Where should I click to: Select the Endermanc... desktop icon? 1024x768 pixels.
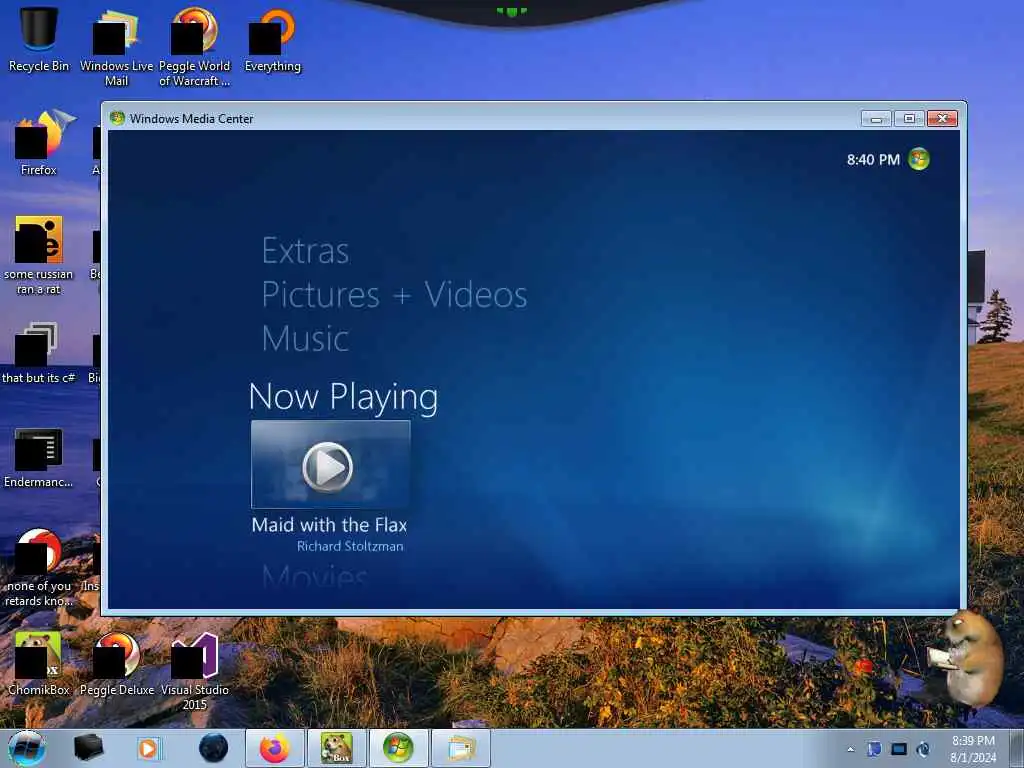[x=39, y=458]
